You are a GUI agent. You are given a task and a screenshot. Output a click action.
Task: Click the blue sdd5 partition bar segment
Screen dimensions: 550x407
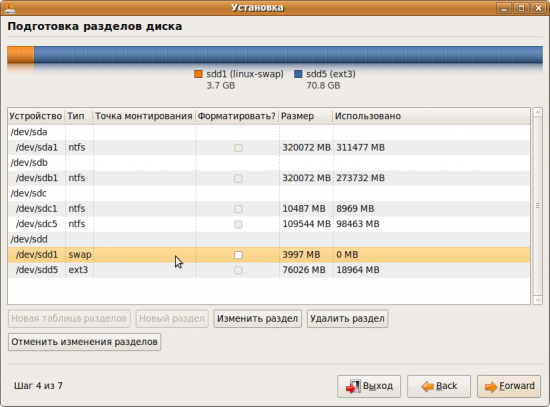(288, 55)
